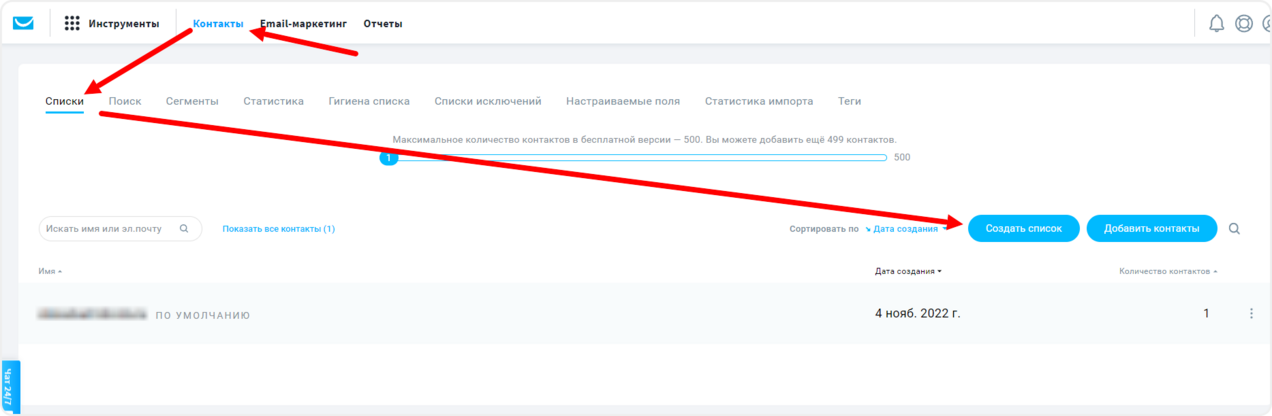This screenshot has height=416, width=1272.
Task: Switch to the Поиск tab
Action: click(125, 101)
